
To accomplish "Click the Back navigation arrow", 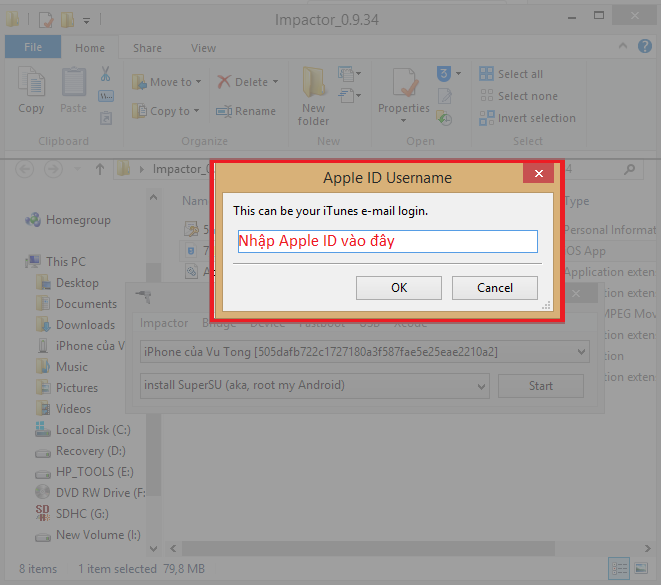I will [24, 169].
